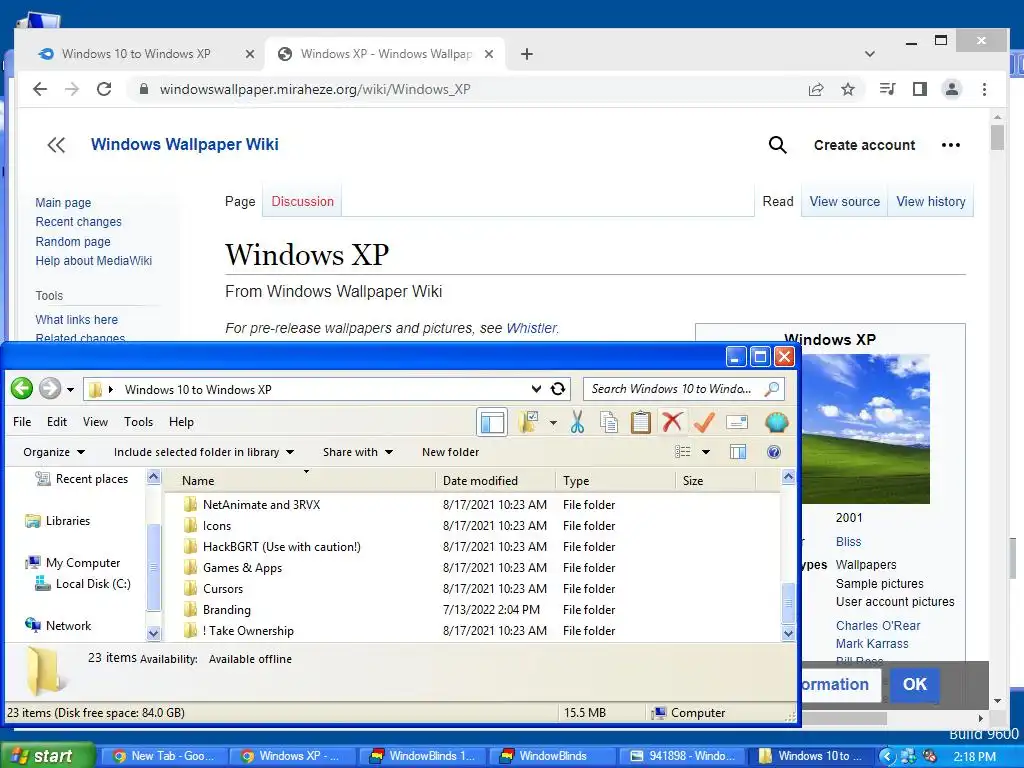Image resolution: width=1024 pixels, height=768 pixels.
Task: Toggle the navigation pane toolbar button
Action: 492,422
